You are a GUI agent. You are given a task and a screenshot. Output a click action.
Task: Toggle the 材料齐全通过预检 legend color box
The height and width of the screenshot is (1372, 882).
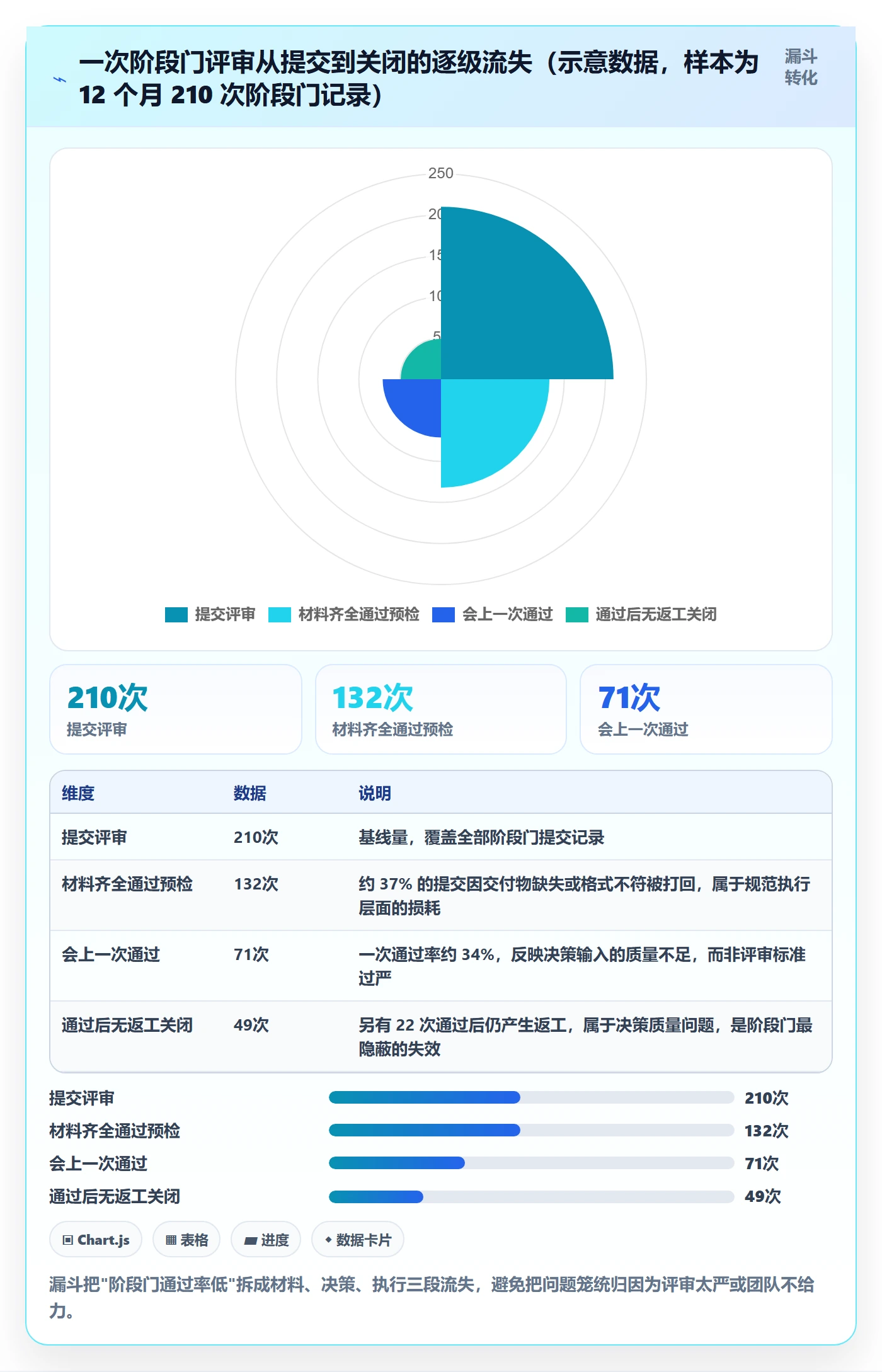[x=280, y=614]
